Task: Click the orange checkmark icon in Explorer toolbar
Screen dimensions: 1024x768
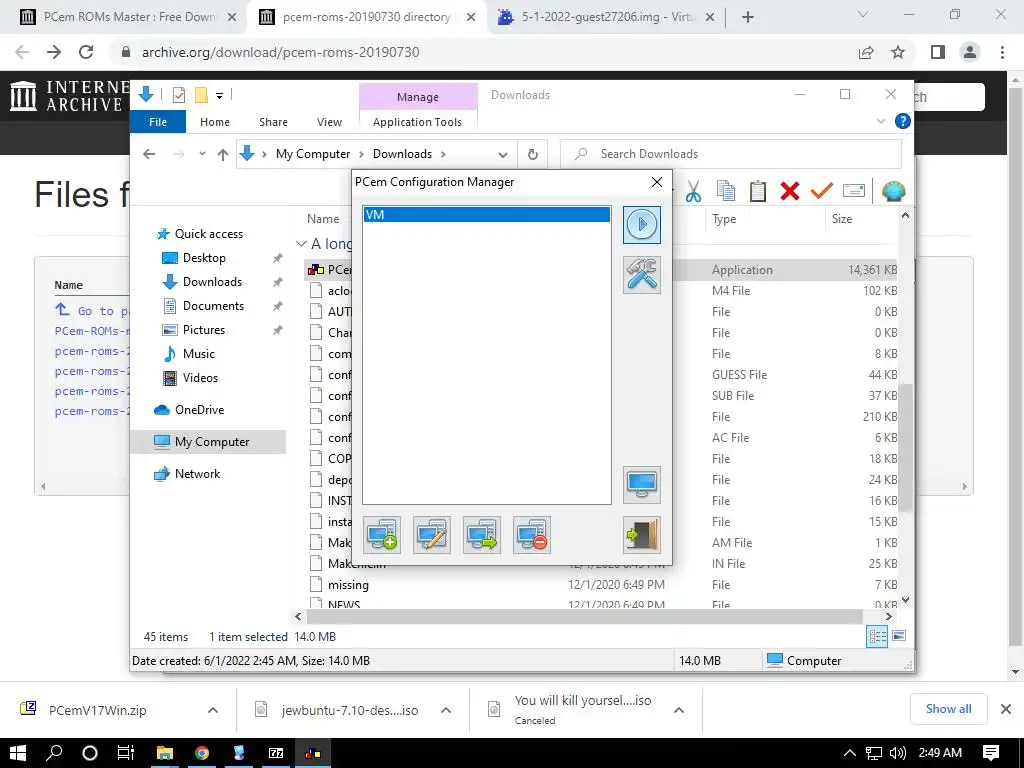Action: pos(822,191)
